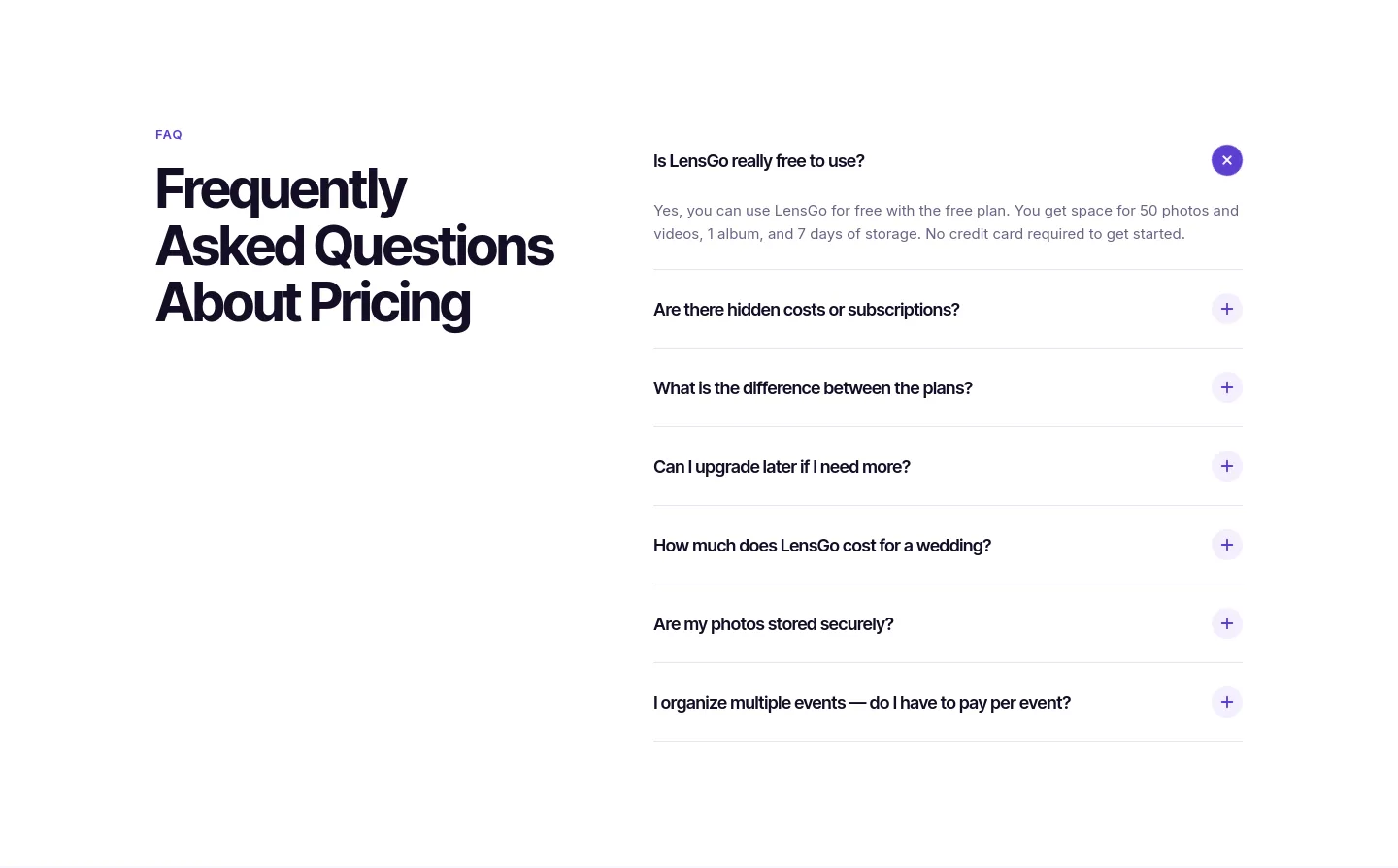Click plus icon beside hidden costs question
Screen dimensions: 1398x868
1227,309
